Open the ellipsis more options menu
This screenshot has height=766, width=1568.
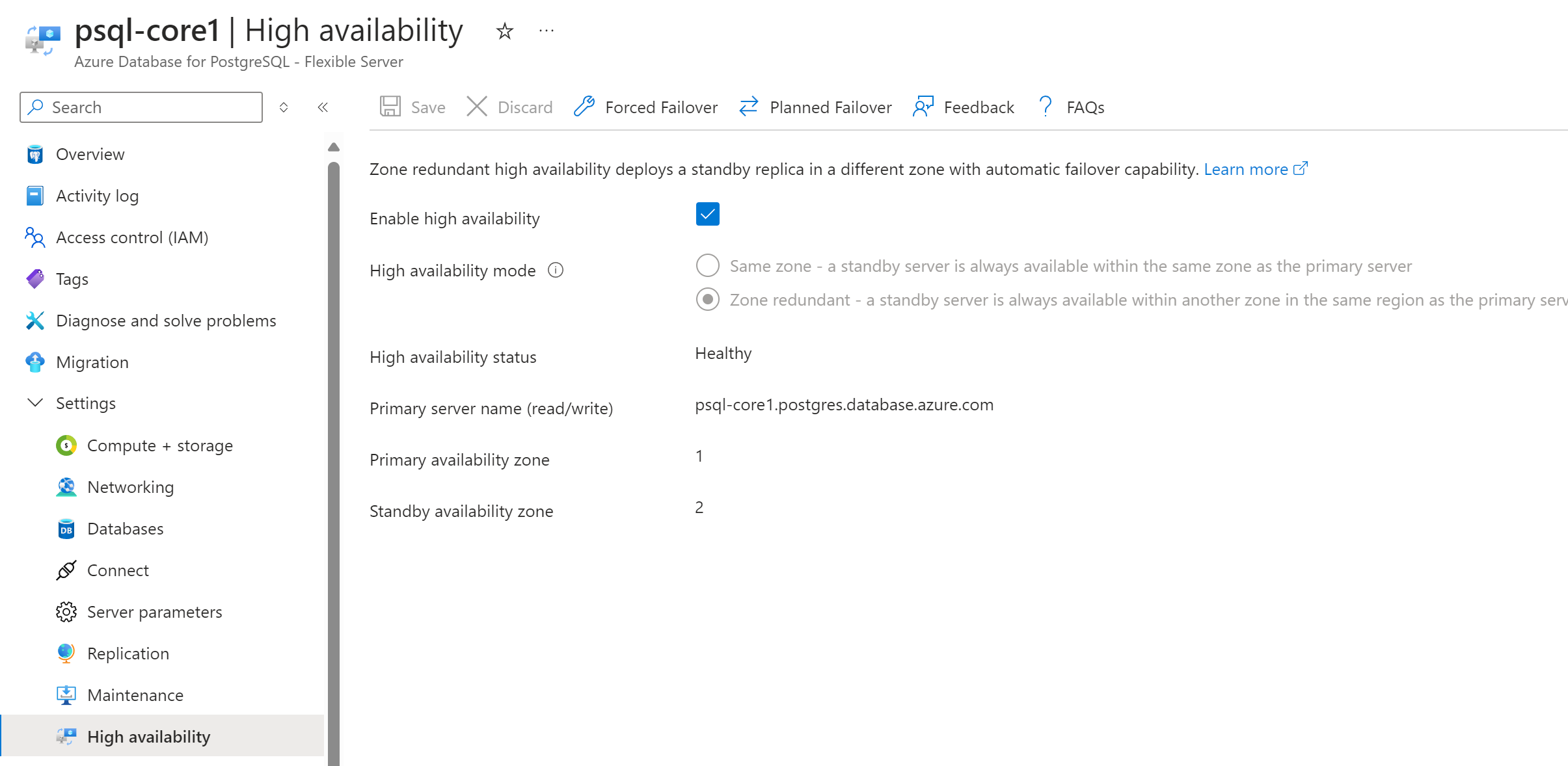(547, 31)
